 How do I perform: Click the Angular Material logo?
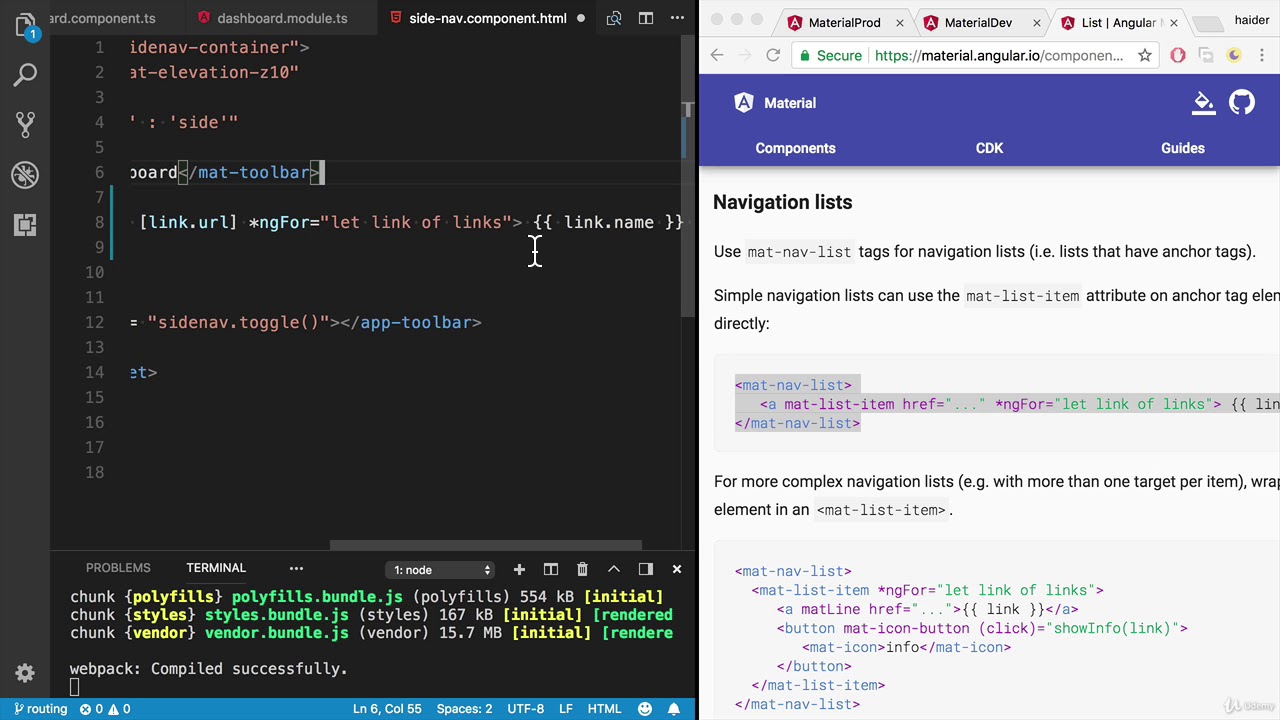point(744,102)
